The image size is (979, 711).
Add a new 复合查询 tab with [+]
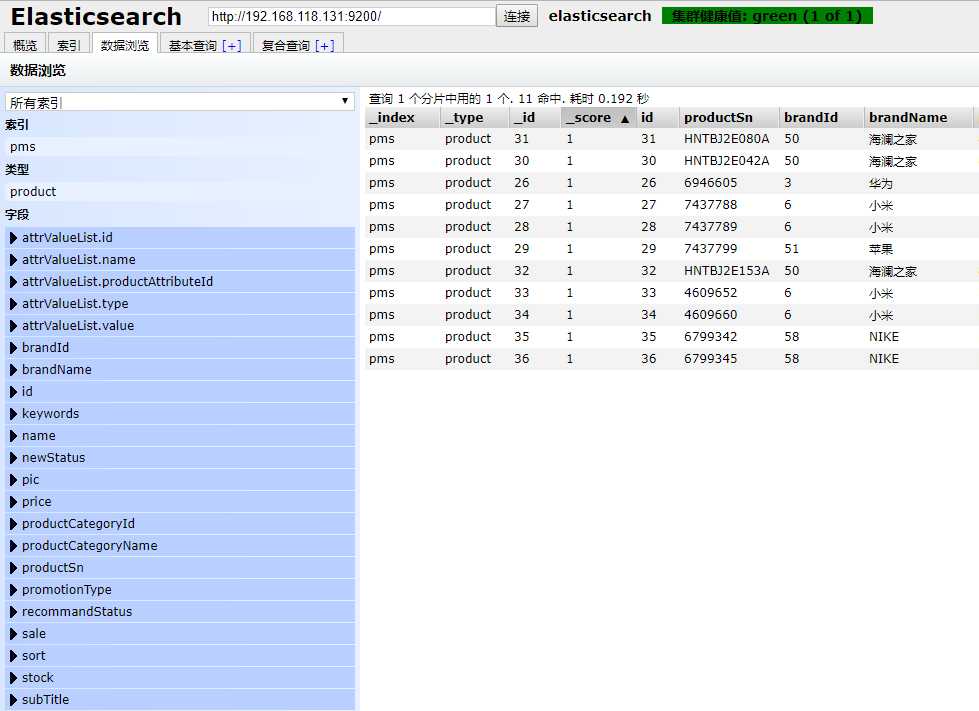point(325,46)
